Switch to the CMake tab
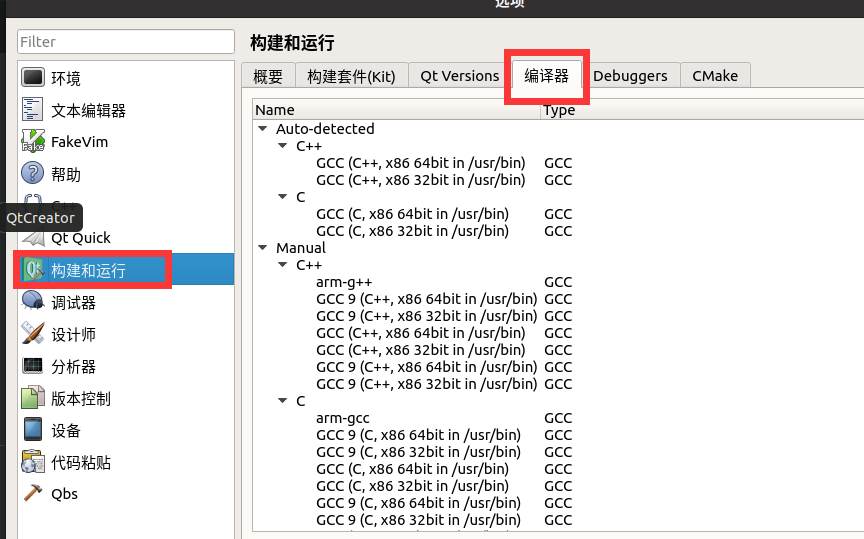Viewport: 864px width, 539px height. (715, 76)
